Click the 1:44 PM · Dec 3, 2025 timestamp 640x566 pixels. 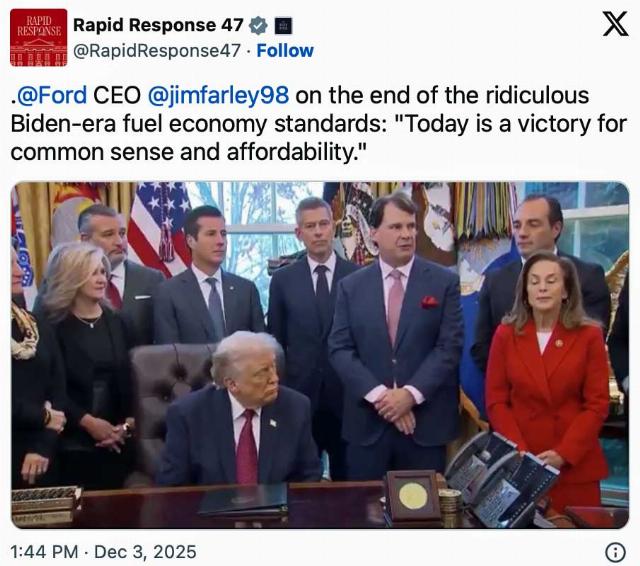tap(104, 552)
